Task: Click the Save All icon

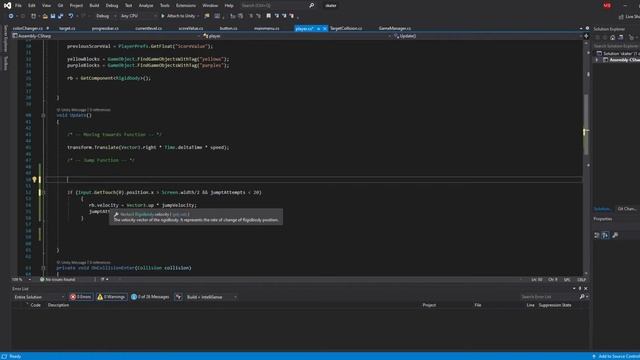Action: pyautogui.click(x=60, y=16)
